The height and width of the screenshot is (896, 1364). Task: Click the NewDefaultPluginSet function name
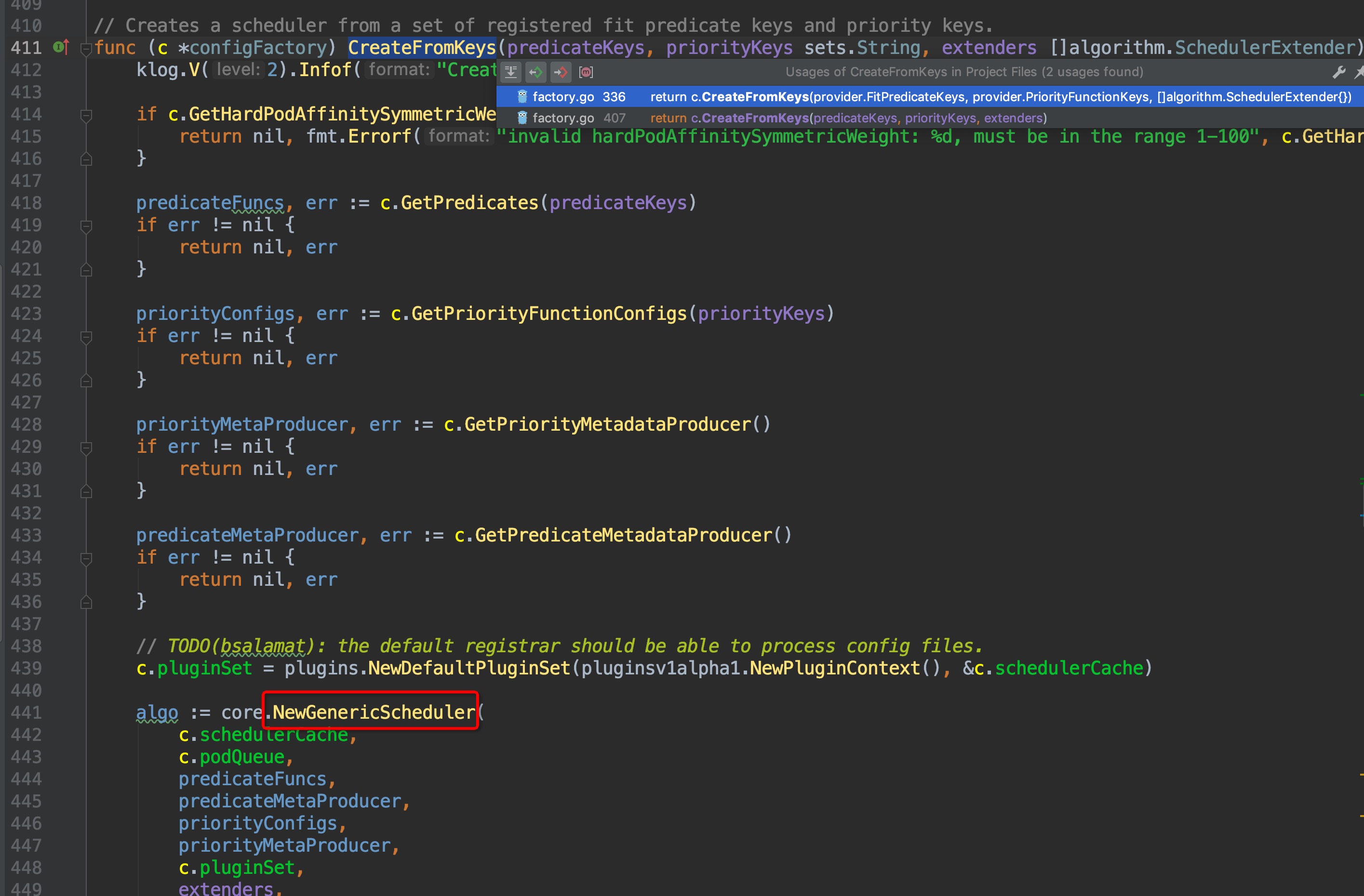pos(469,669)
